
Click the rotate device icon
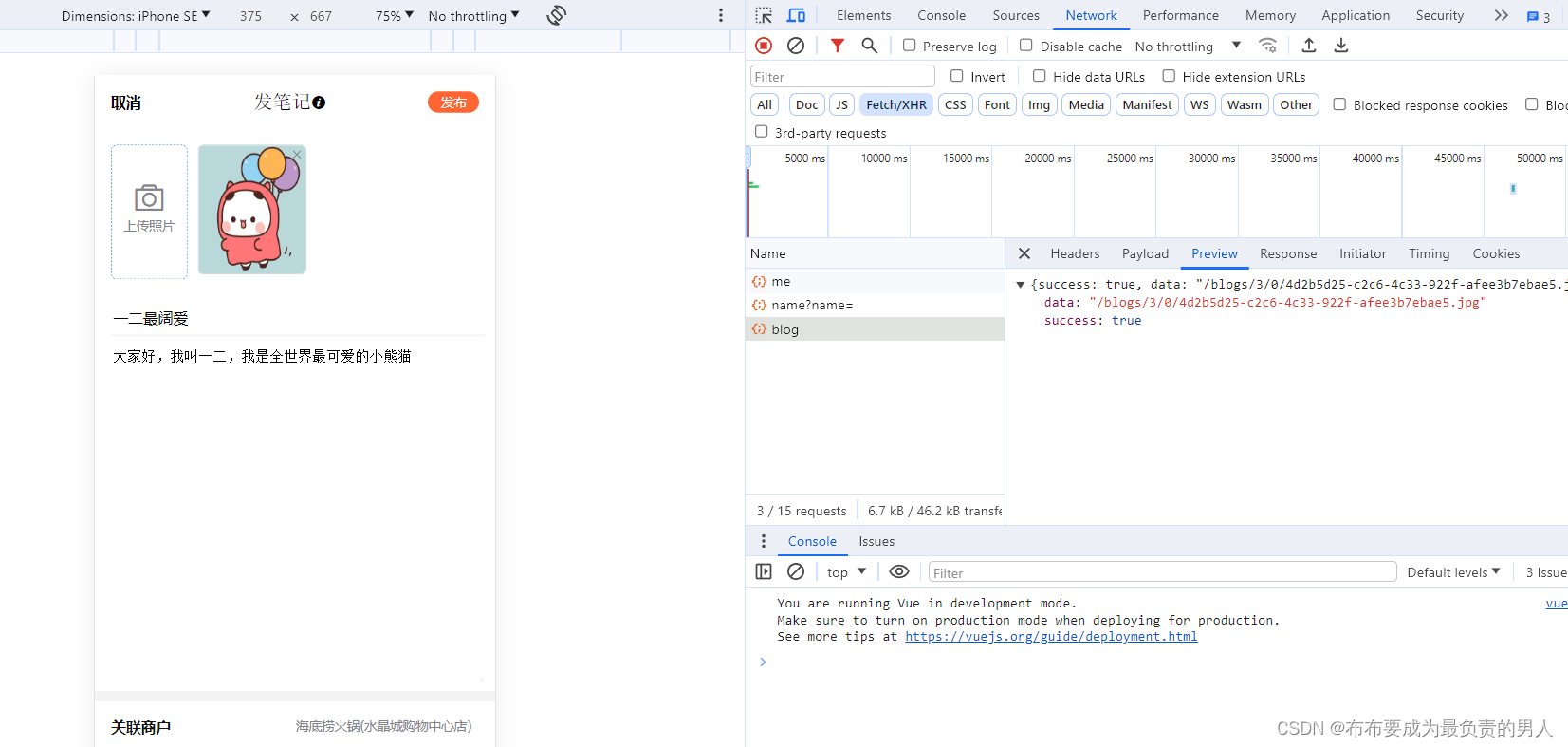point(557,15)
